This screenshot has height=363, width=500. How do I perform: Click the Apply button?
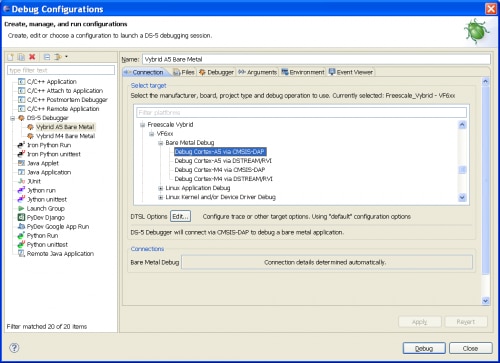point(420,322)
